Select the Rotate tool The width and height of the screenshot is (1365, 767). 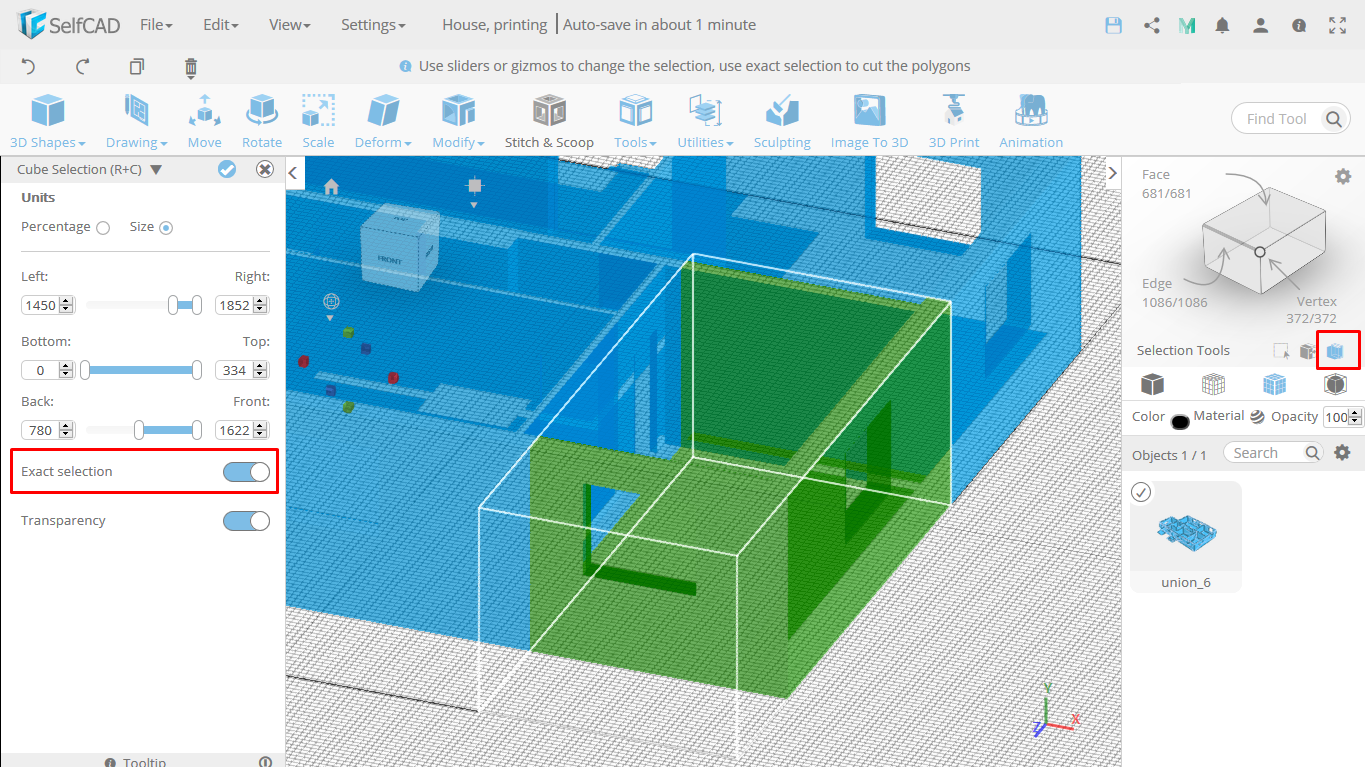tap(262, 122)
